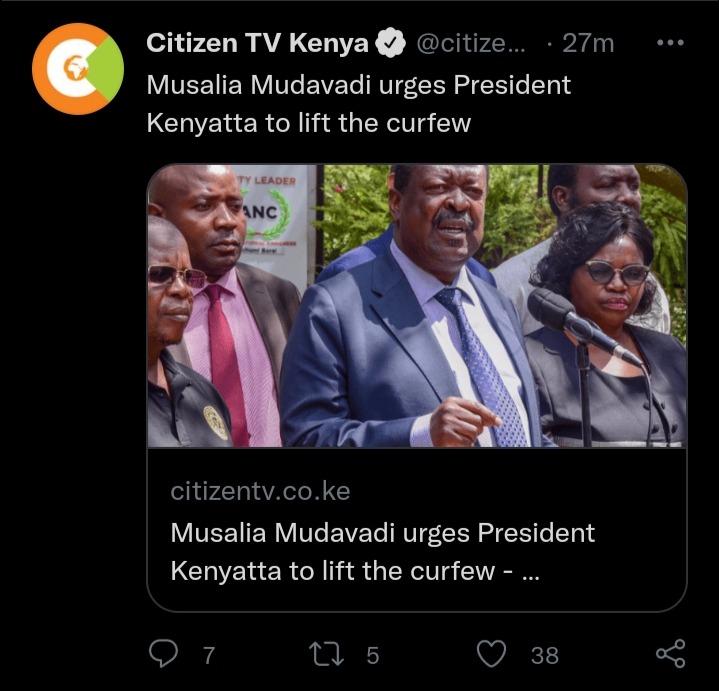Click the globe inside the Citizen logo
This screenshot has height=691, width=719.
(76, 68)
